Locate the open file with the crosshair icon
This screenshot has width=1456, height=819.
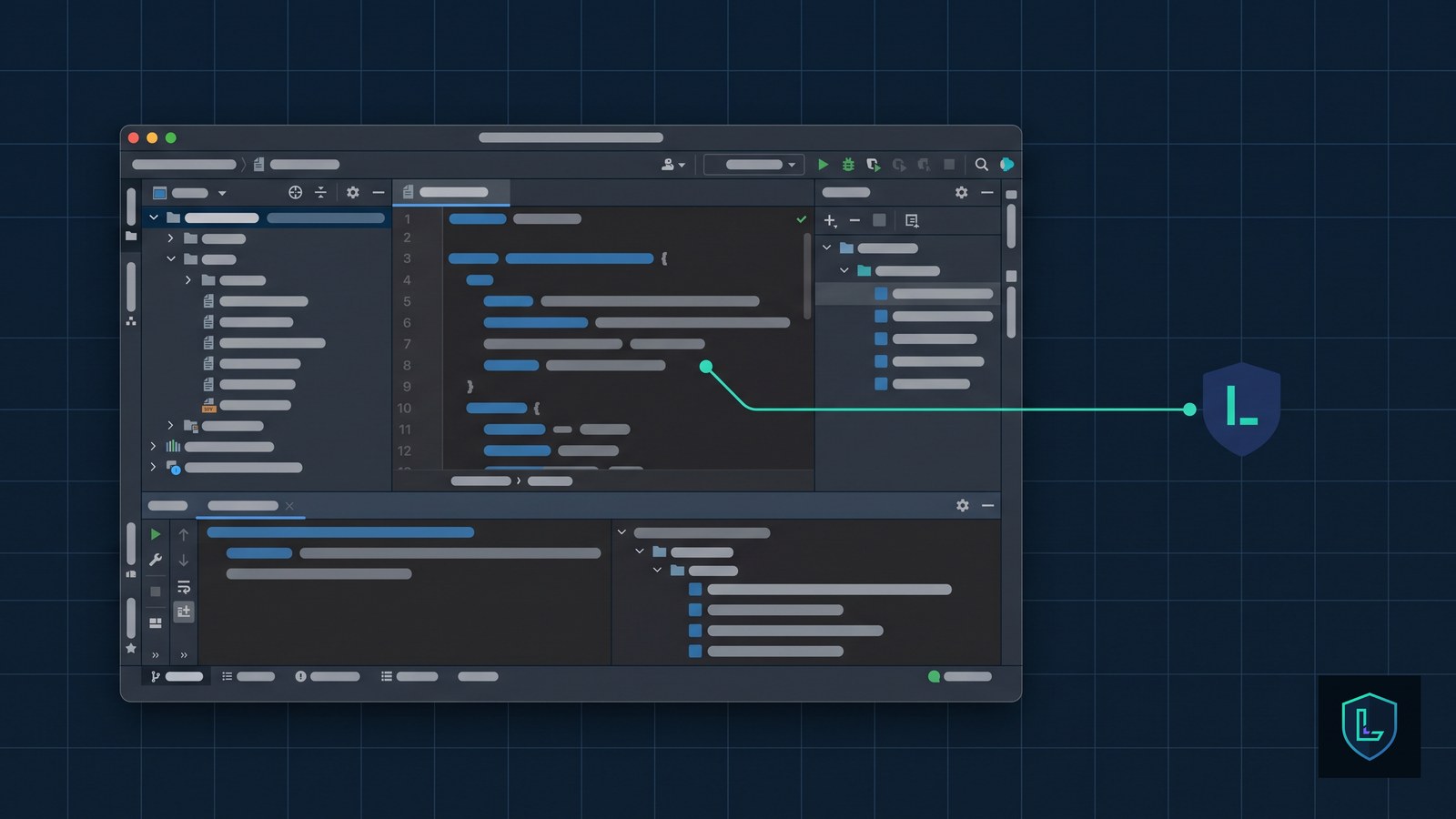(x=295, y=192)
